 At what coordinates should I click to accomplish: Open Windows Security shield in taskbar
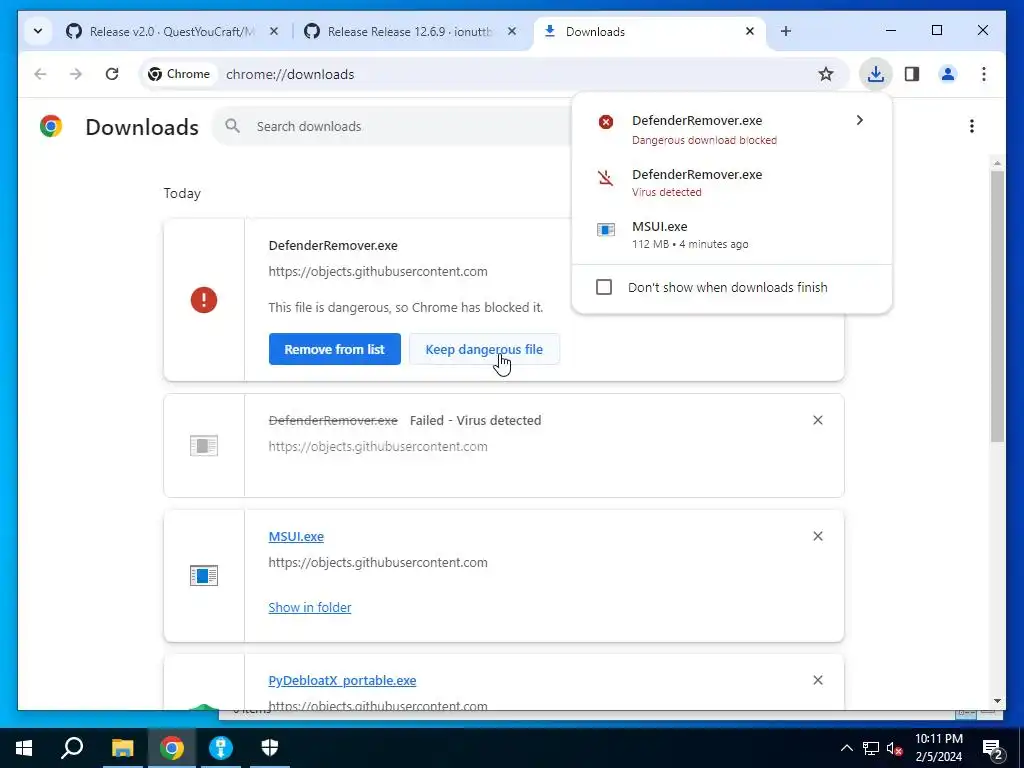pos(270,748)
